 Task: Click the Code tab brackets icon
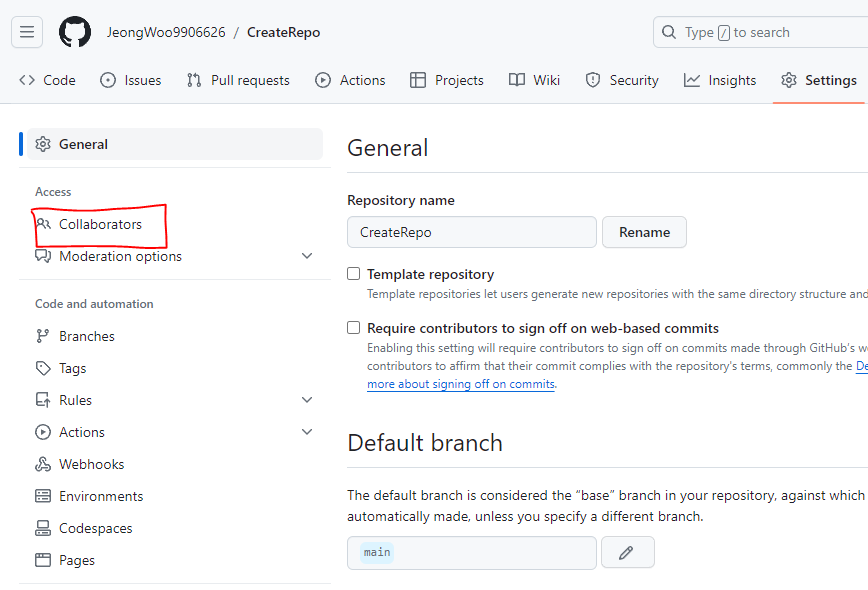pos(27,80)
